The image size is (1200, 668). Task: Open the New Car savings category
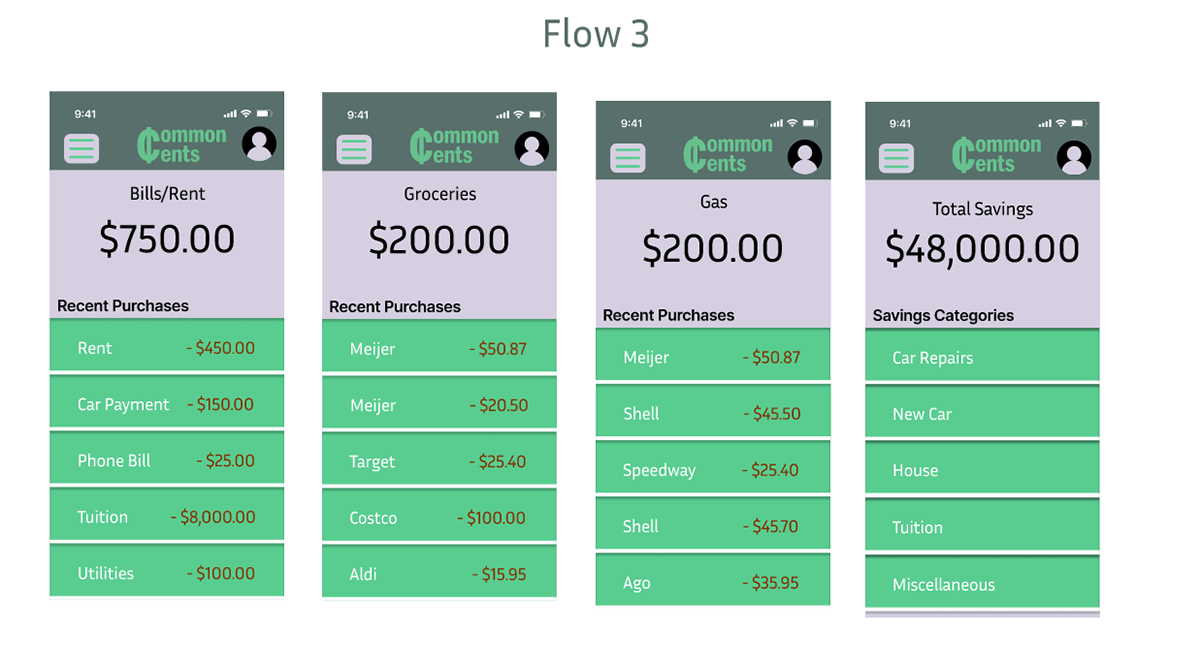[x=982, y=412]
